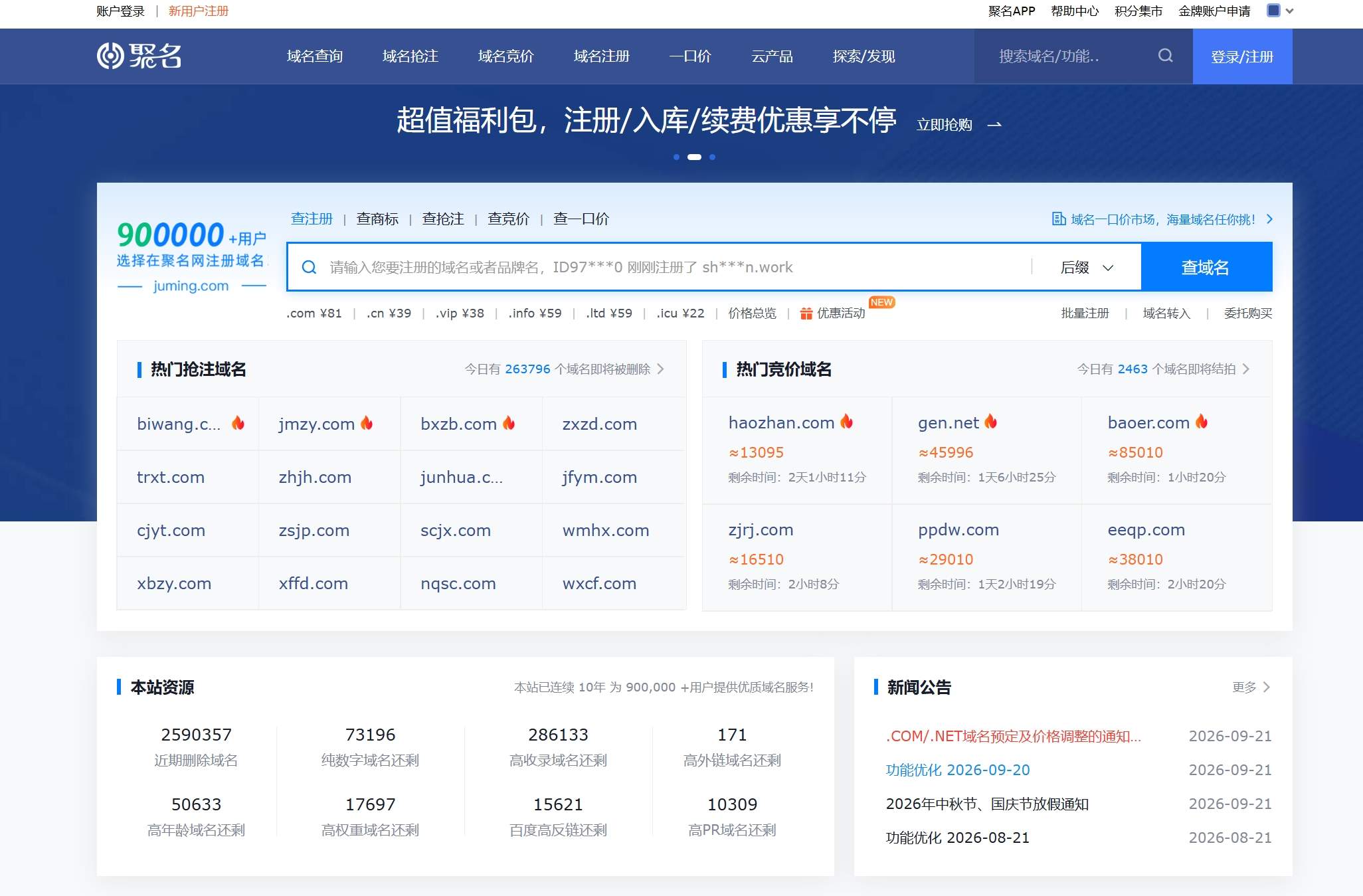
Task: Open 一口价 nav menu
Action: (x=690, y=56)
